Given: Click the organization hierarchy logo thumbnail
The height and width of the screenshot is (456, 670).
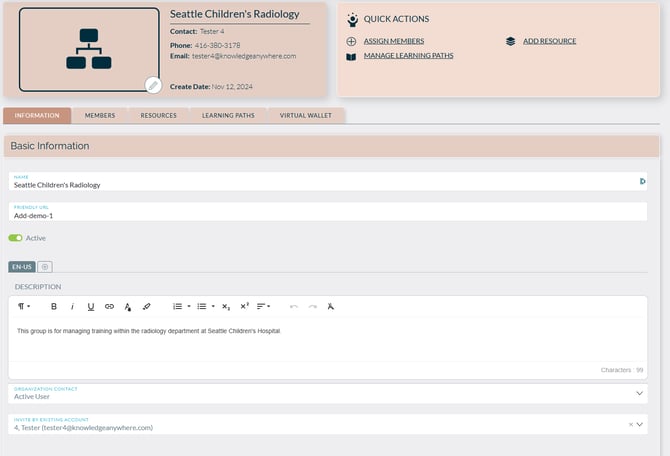Looking at the screenshot, I should 89,49.
